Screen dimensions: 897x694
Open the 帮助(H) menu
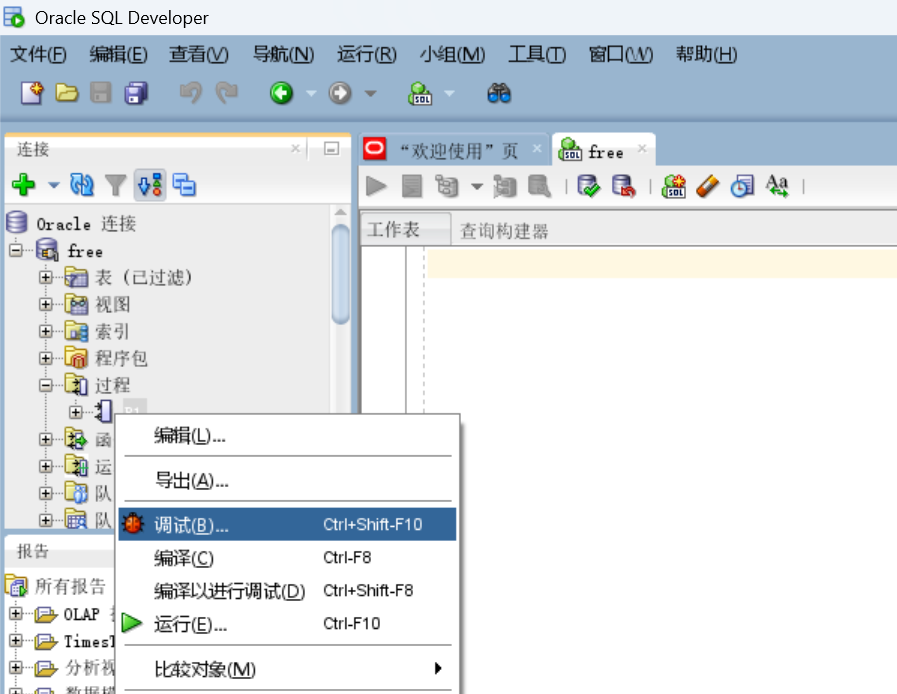point(707,54)
